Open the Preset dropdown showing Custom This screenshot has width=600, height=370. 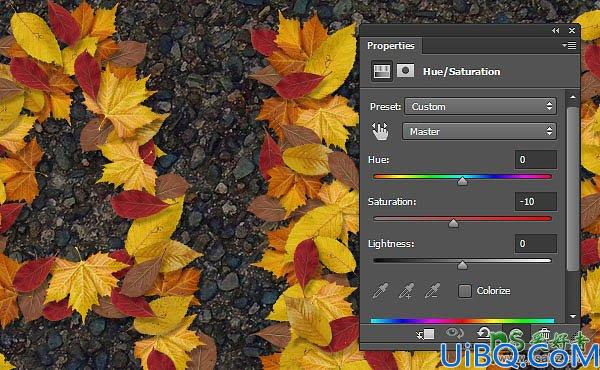(x=480, y=106)
